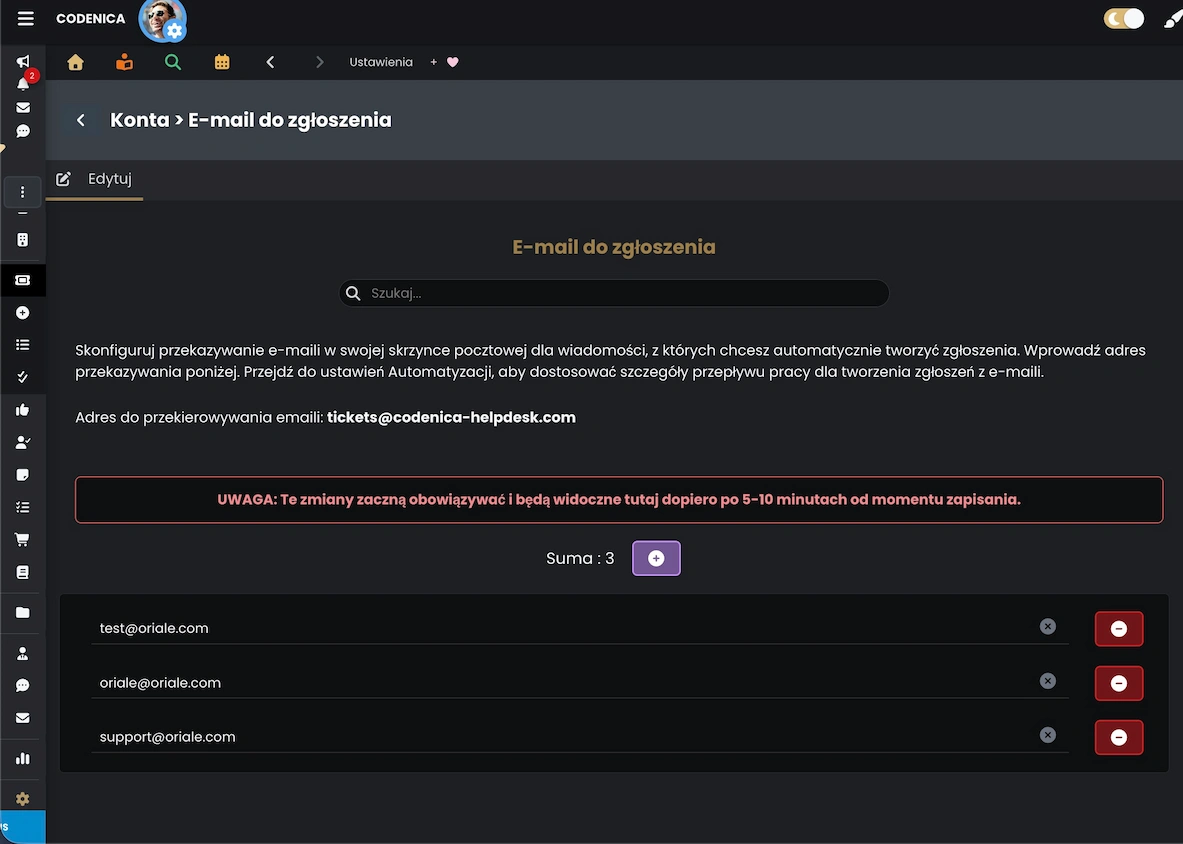
Task: Open the paintbrush theme customizer
Action: [1173, 18]
